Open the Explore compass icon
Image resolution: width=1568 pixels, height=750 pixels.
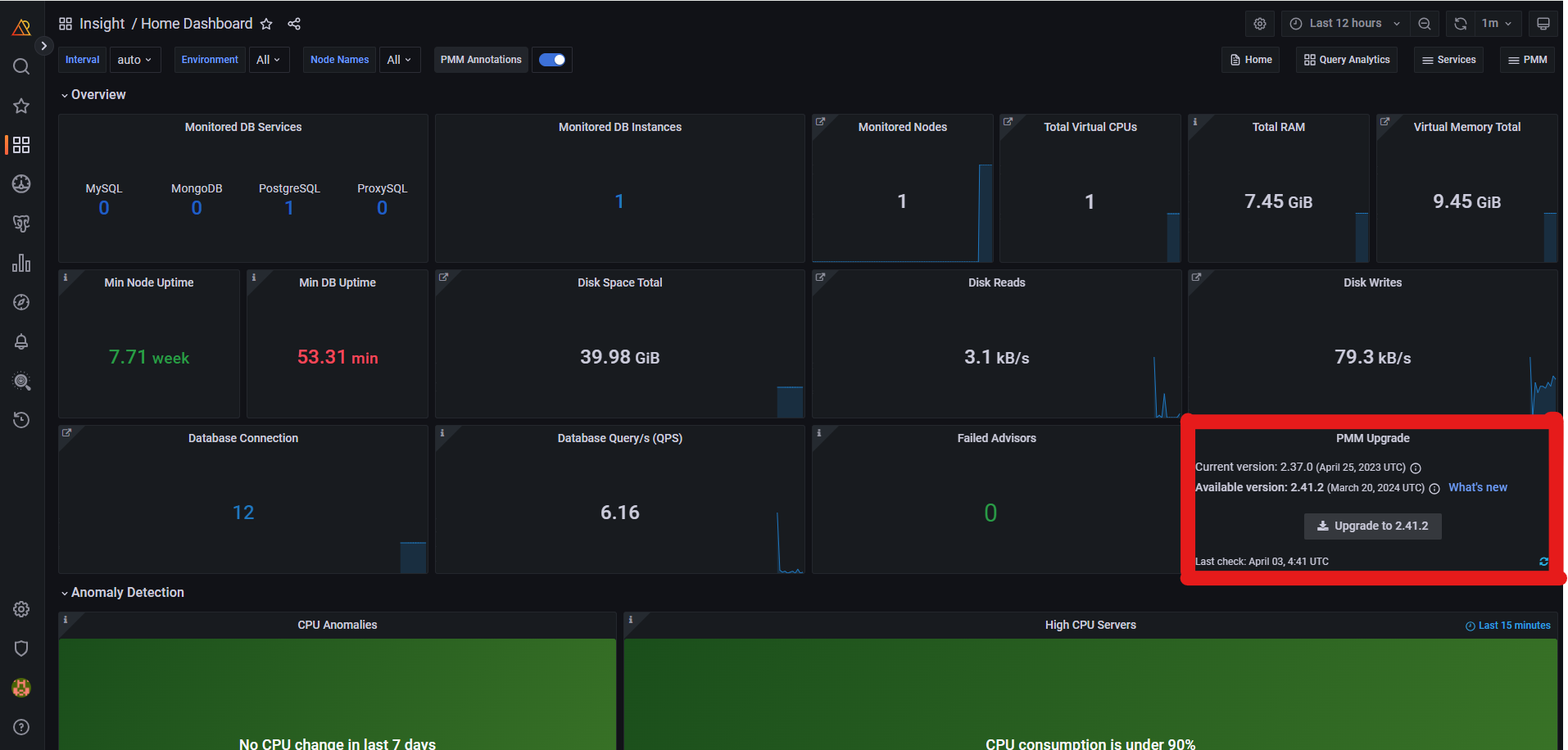tap(21, 302)
